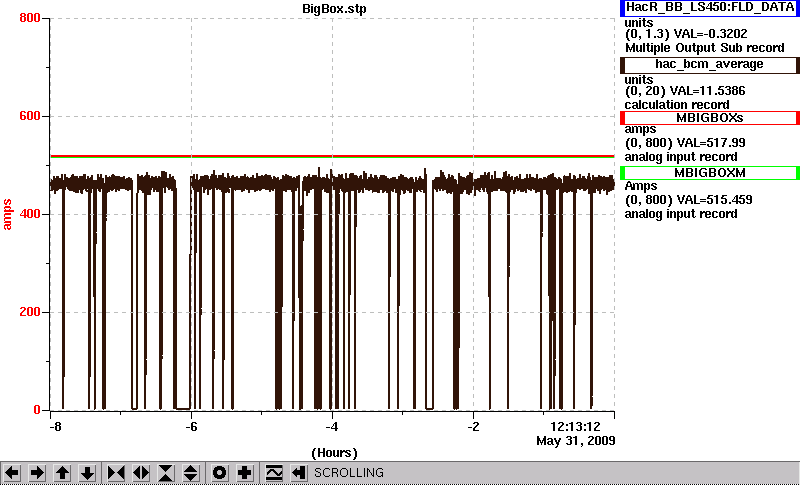Image resolution: width=800 pixels, height=485 pixels.
Task: Pan the graph right with the right arrow
Action: click(x=37, y=473)
